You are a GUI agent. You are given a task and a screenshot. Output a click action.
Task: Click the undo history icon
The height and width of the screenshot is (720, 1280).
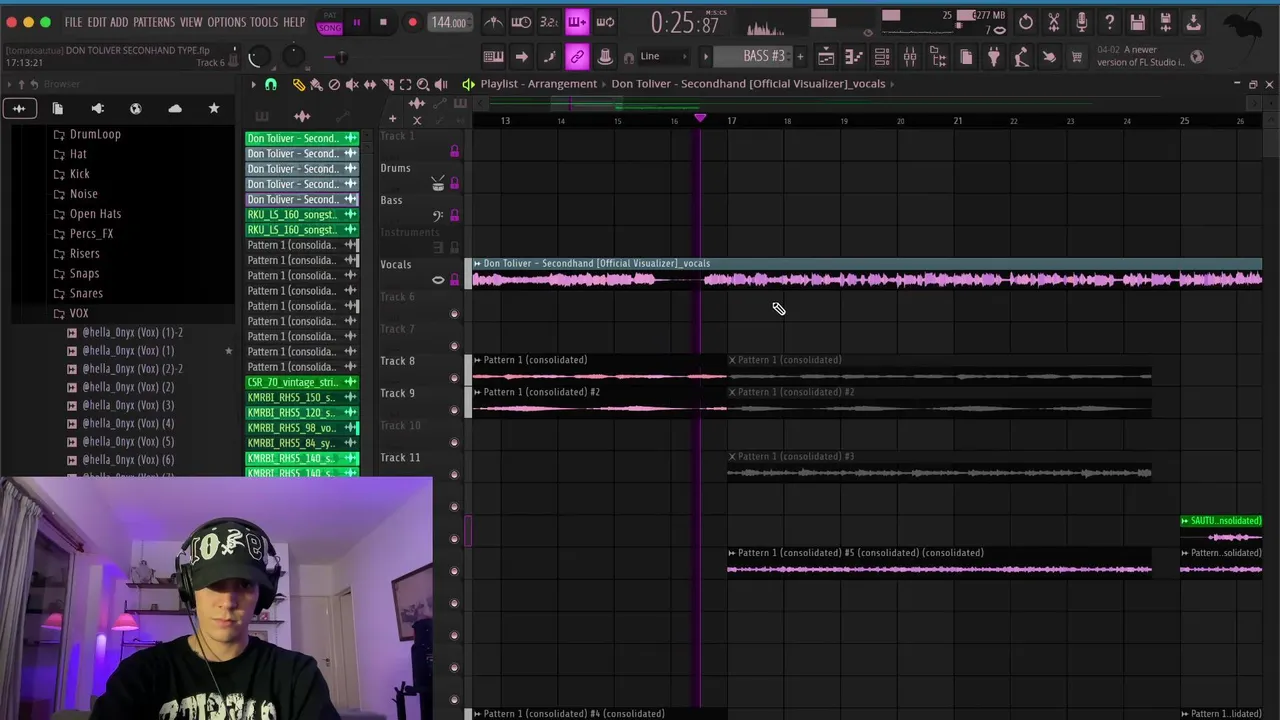(x=1026, y=22)
